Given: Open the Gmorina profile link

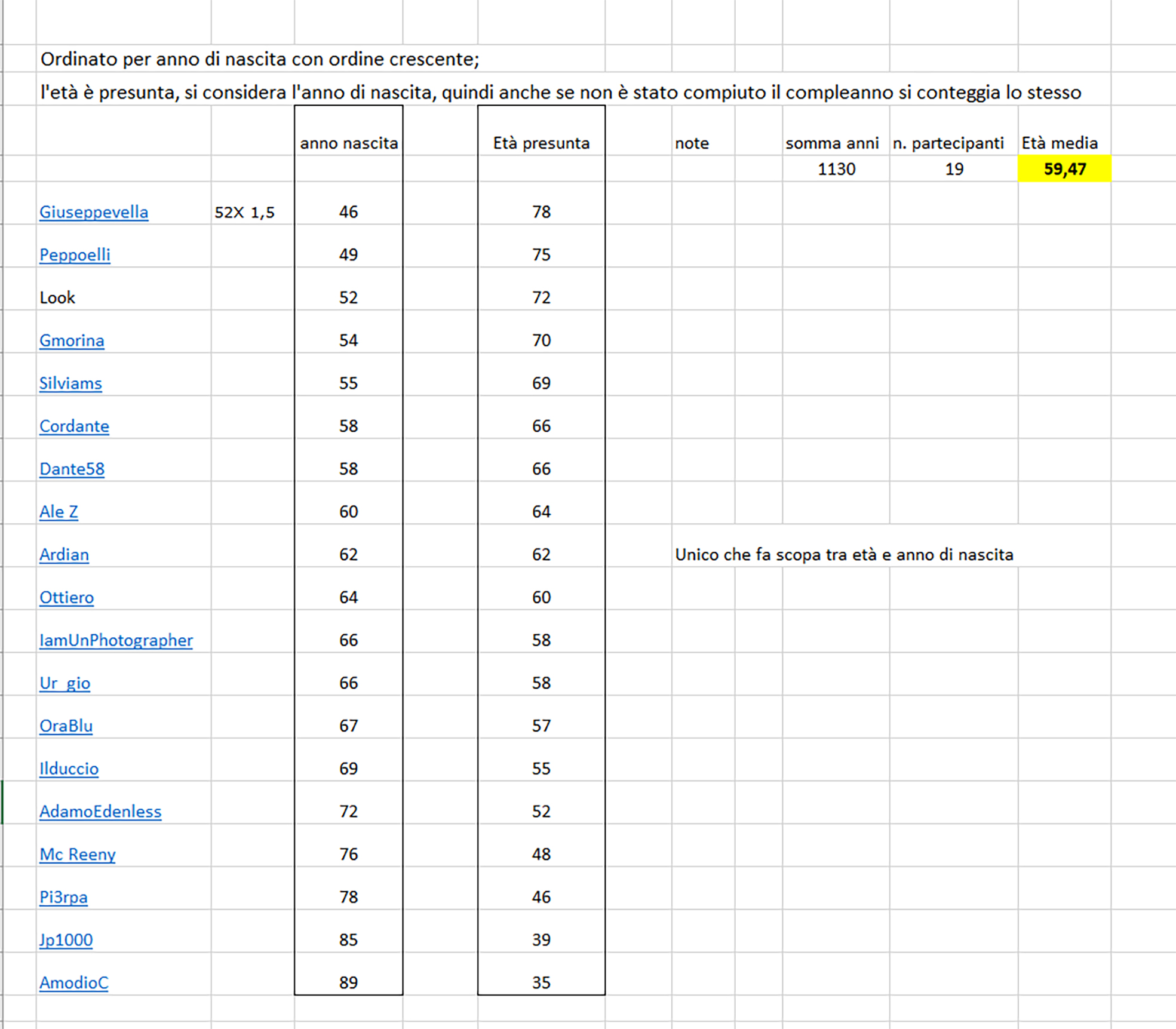Looking at the screenshot, I should click(x=72, y=340).
